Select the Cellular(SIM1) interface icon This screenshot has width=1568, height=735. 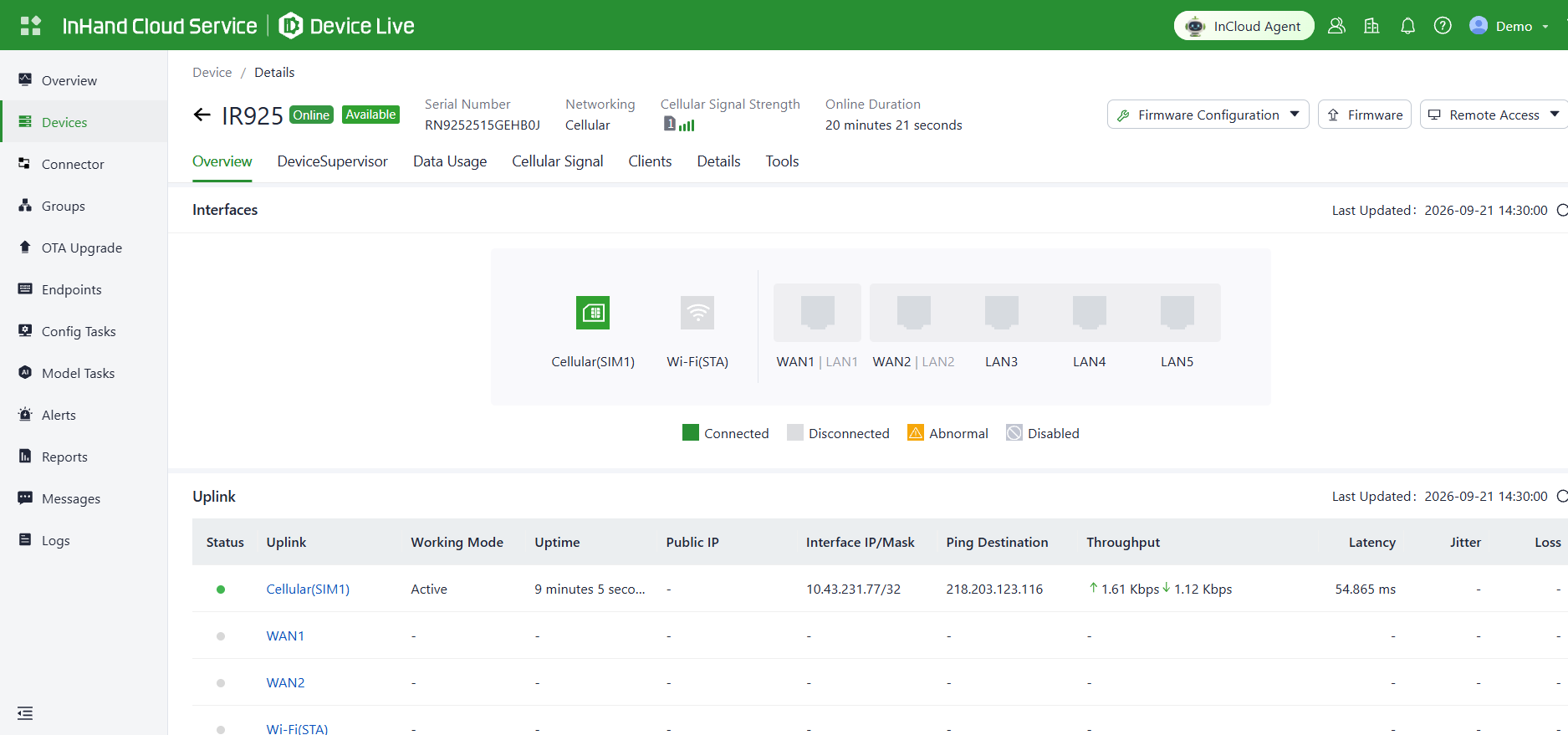pyautogui.click(x=593, y=313)
